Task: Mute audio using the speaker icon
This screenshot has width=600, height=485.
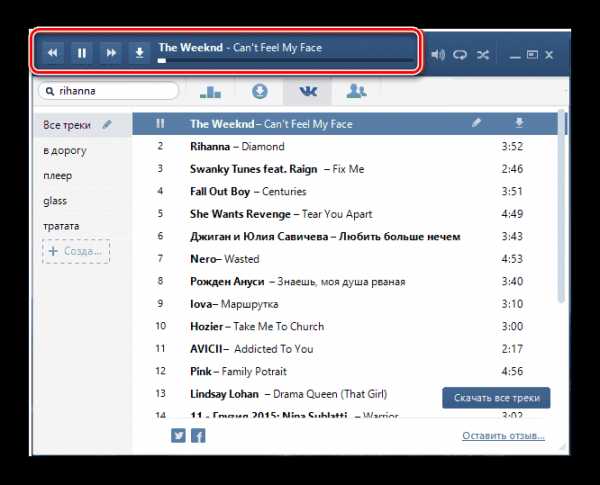Action: (x=438, y=55)
